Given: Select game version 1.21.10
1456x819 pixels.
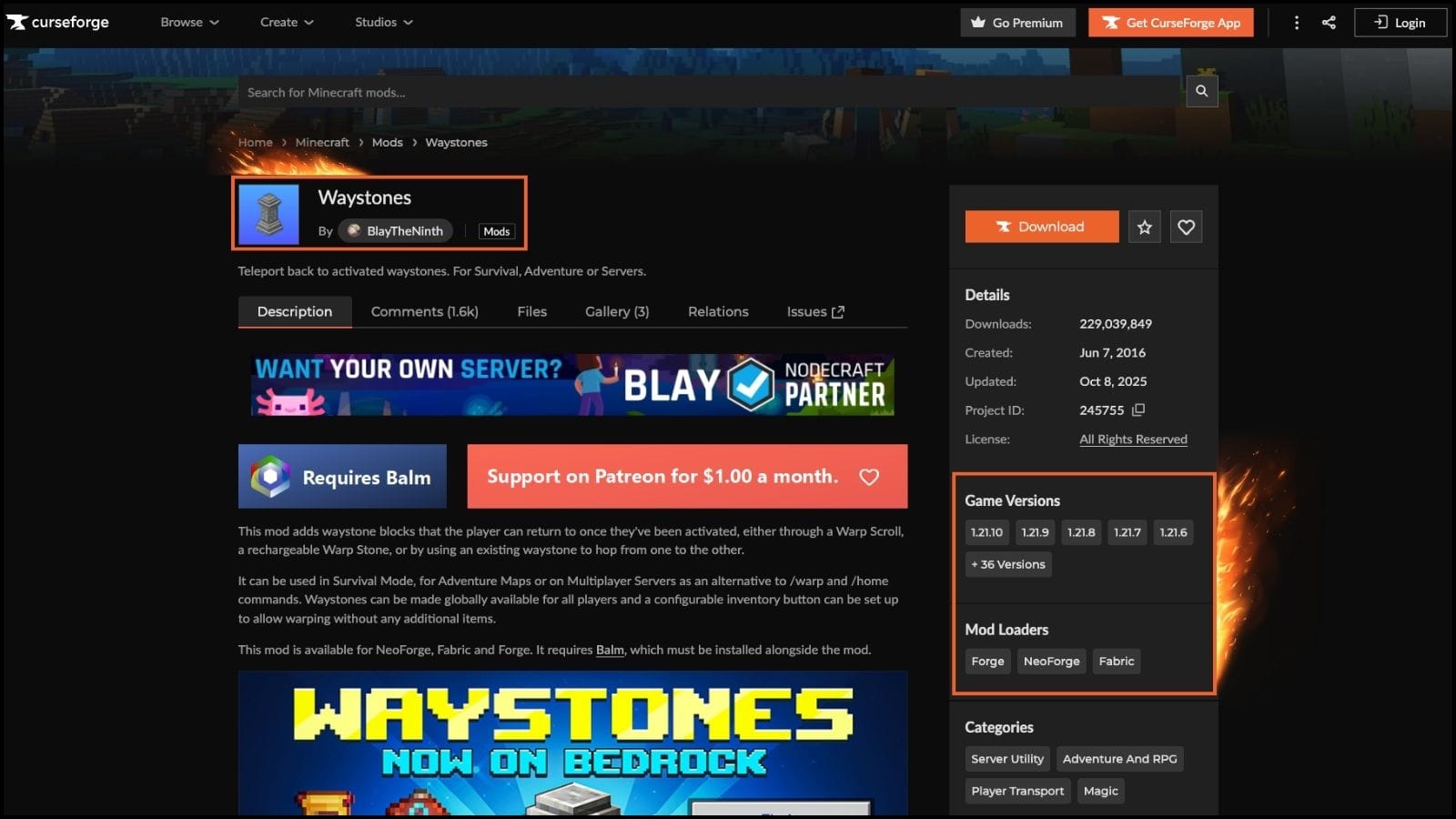Looking at the screenshot, I should click(x=986, y=532).
